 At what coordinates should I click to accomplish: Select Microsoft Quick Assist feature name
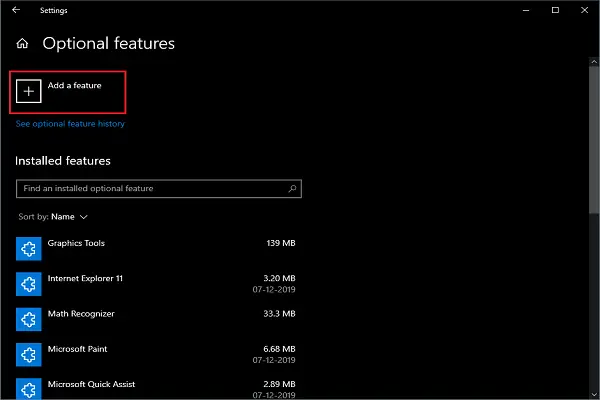(91, 384)
